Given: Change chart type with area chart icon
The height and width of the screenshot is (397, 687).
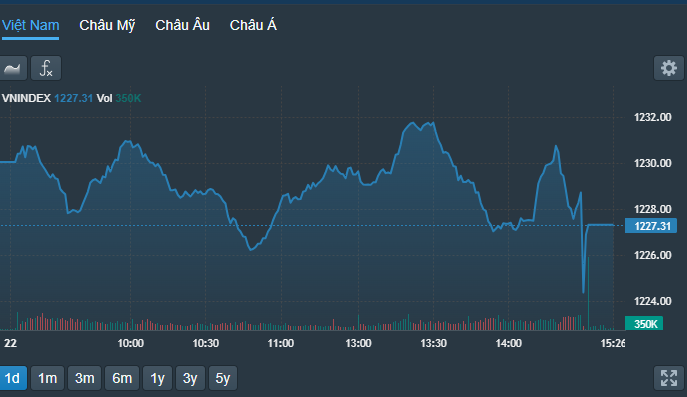Looking at the screenshot, I should point(12,68).
